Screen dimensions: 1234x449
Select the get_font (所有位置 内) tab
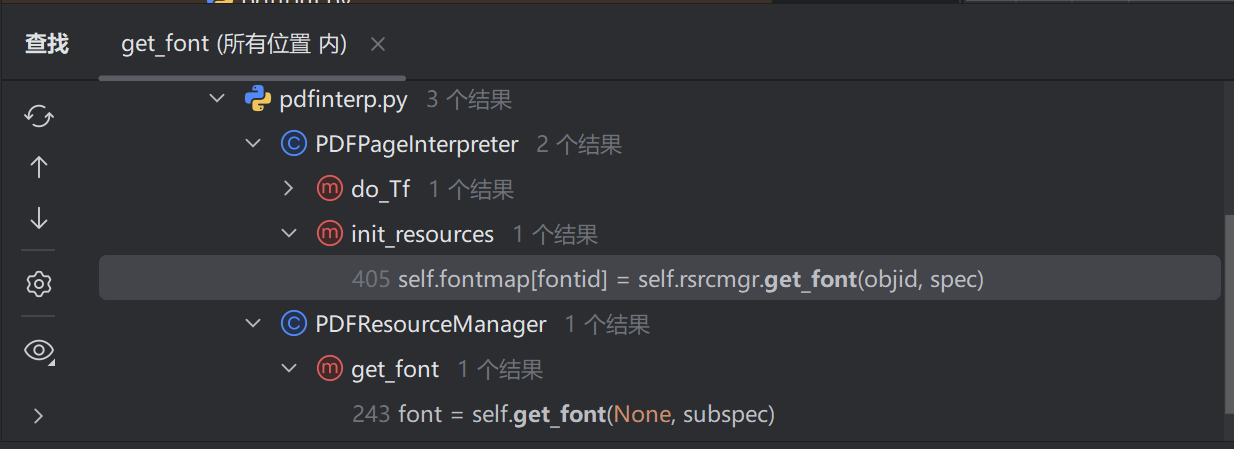233,44
